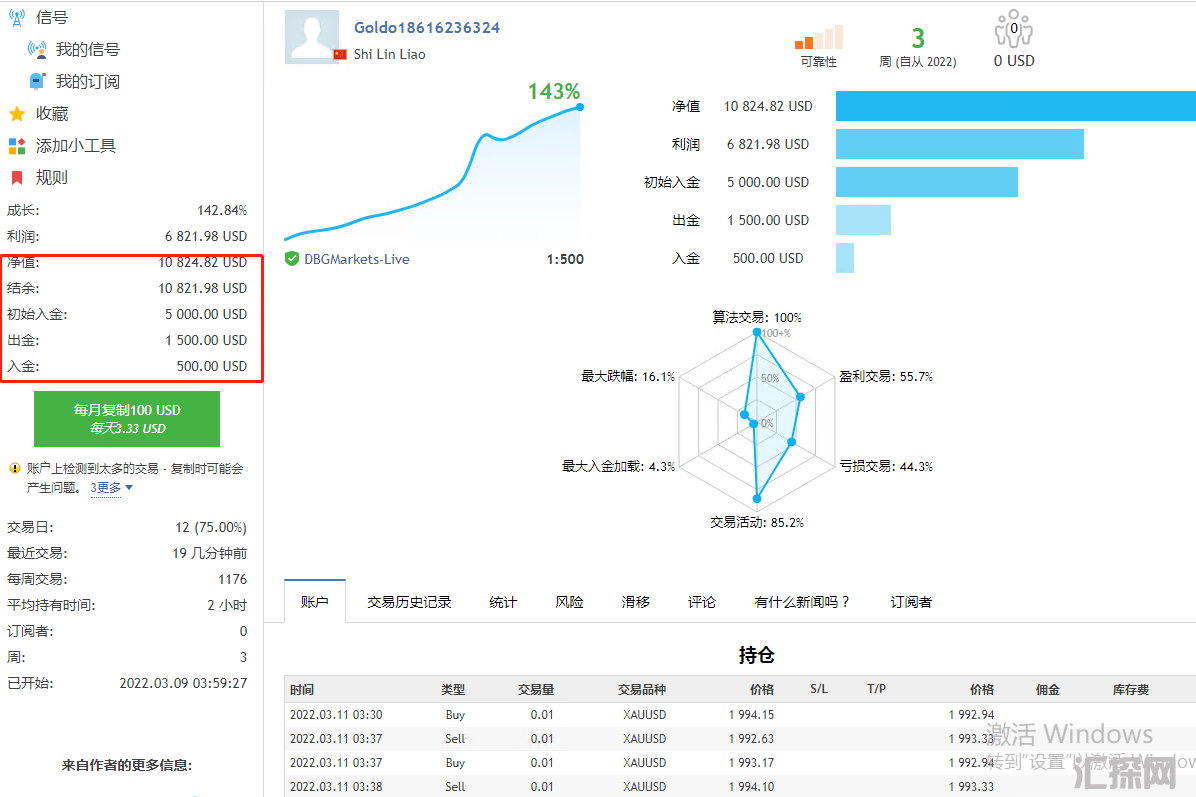Click the 我的信号 signal icon
The image size is (1196, 797).
(37, 50)
